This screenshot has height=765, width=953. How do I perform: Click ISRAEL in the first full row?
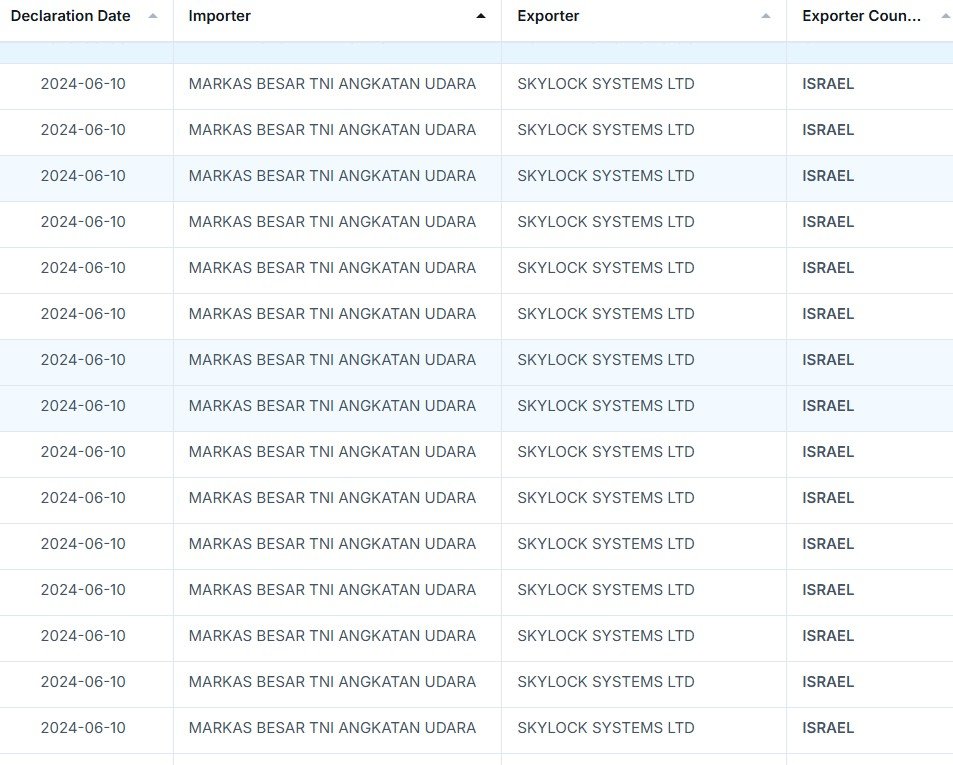tap(828, 84)
